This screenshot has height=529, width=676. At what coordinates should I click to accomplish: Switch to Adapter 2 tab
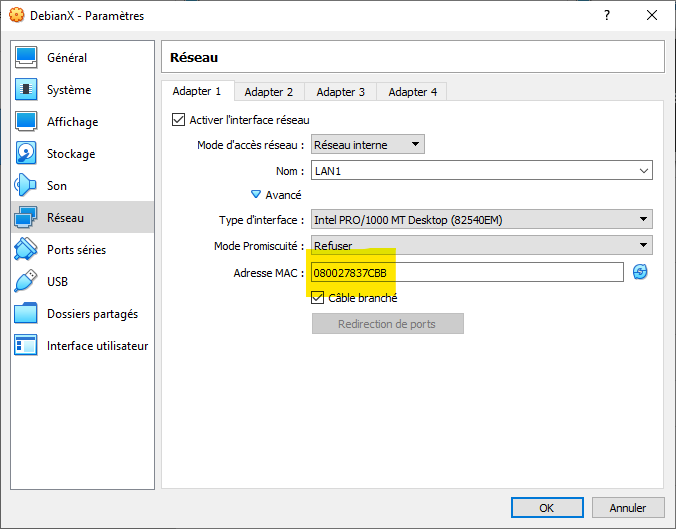269,92
